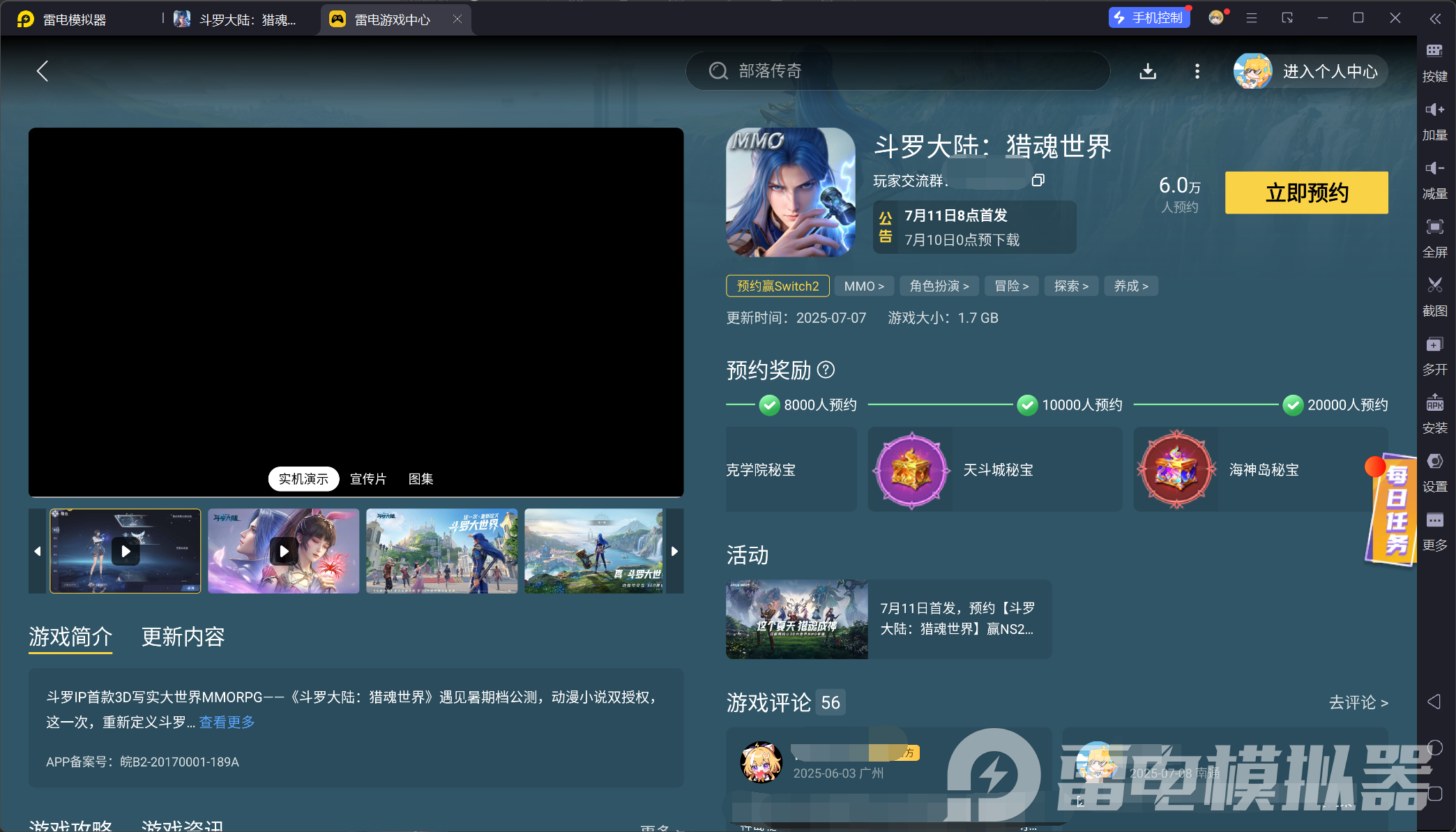Click the 加量 volume up icon
Screen dimensions: 1456x832
(1434, 109)
